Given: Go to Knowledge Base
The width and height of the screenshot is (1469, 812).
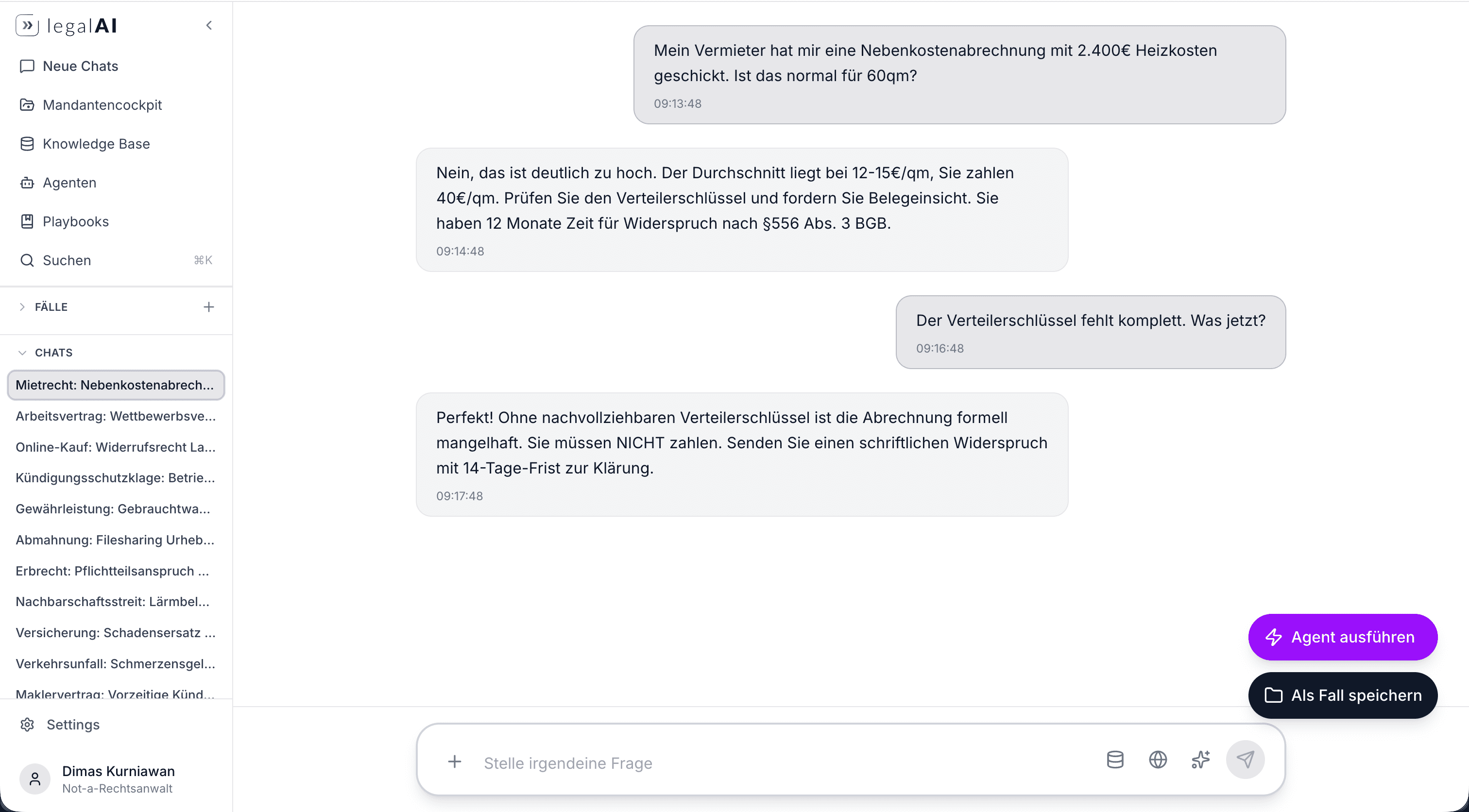Looking at the screenshot, I should [96, 144].
